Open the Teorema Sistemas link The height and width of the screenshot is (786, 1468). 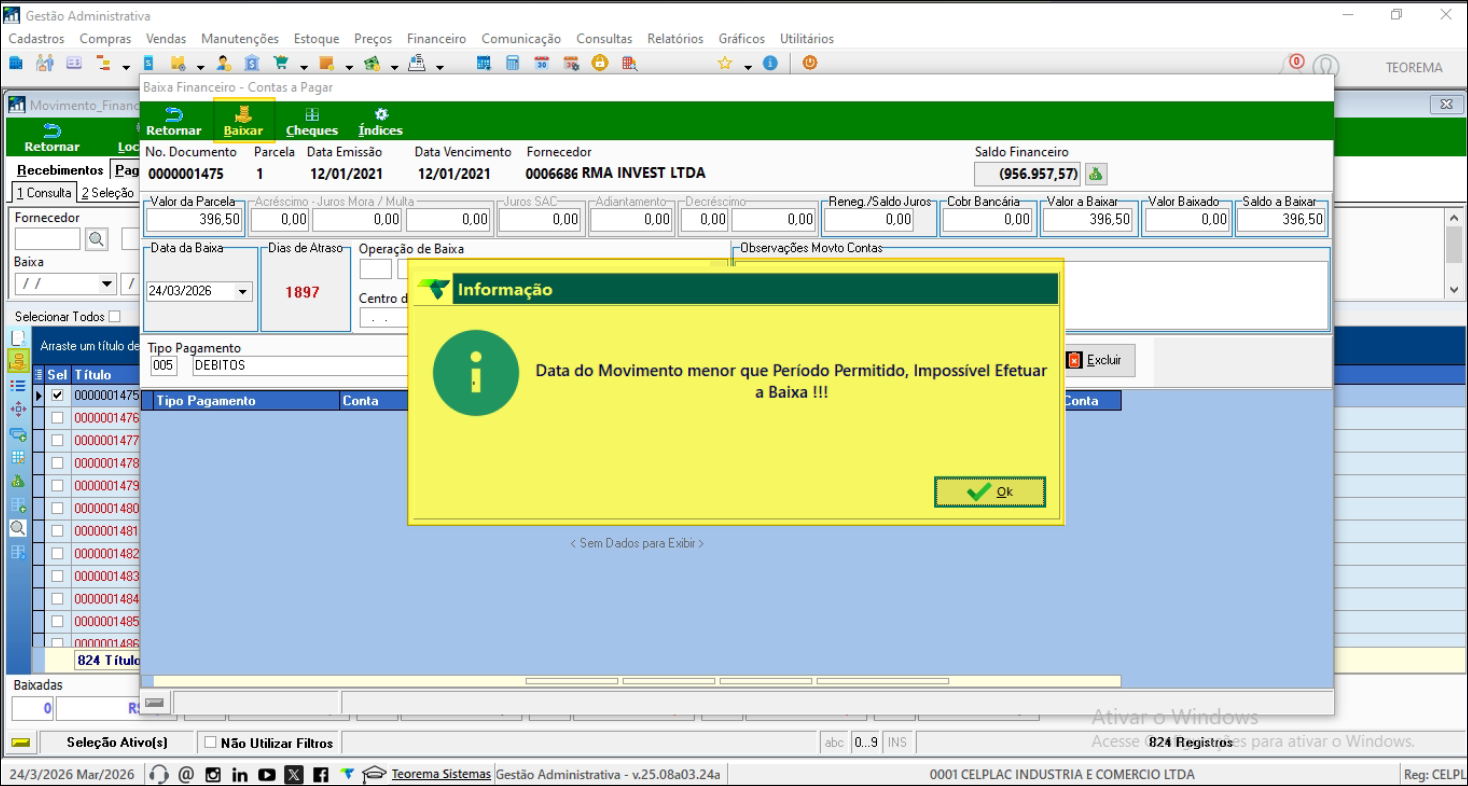pyautogui.click(x=441, y=774)
